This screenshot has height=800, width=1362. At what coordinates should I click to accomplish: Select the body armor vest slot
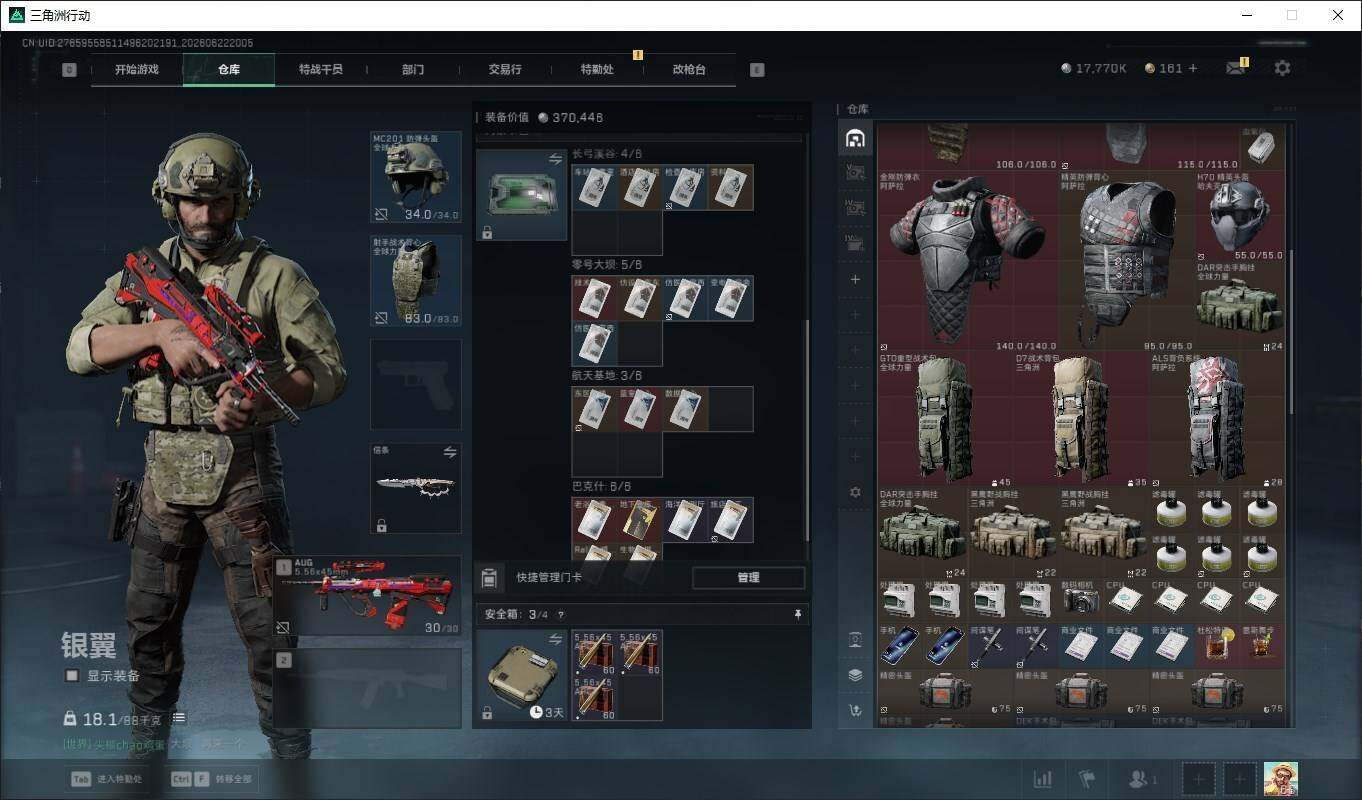(x=416, y=281)
